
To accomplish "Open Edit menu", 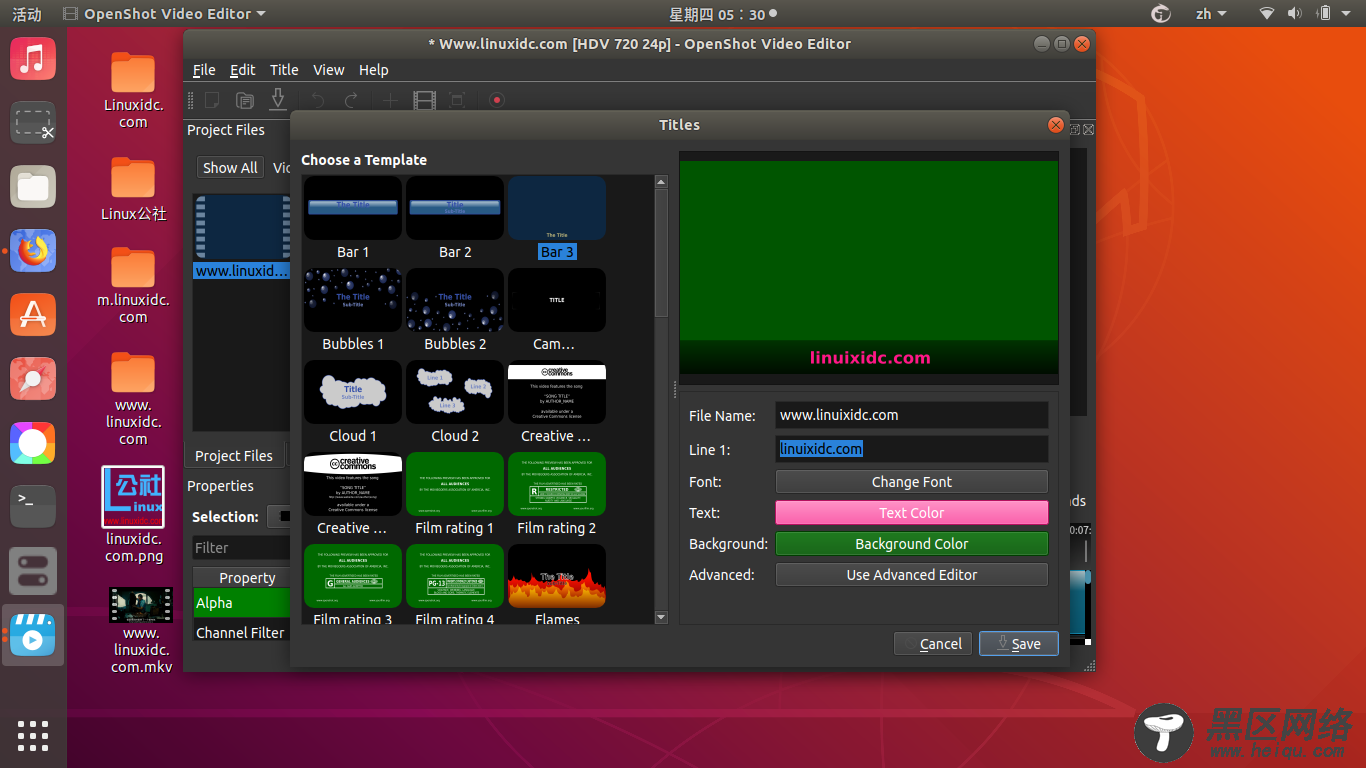I will point(243,70).
